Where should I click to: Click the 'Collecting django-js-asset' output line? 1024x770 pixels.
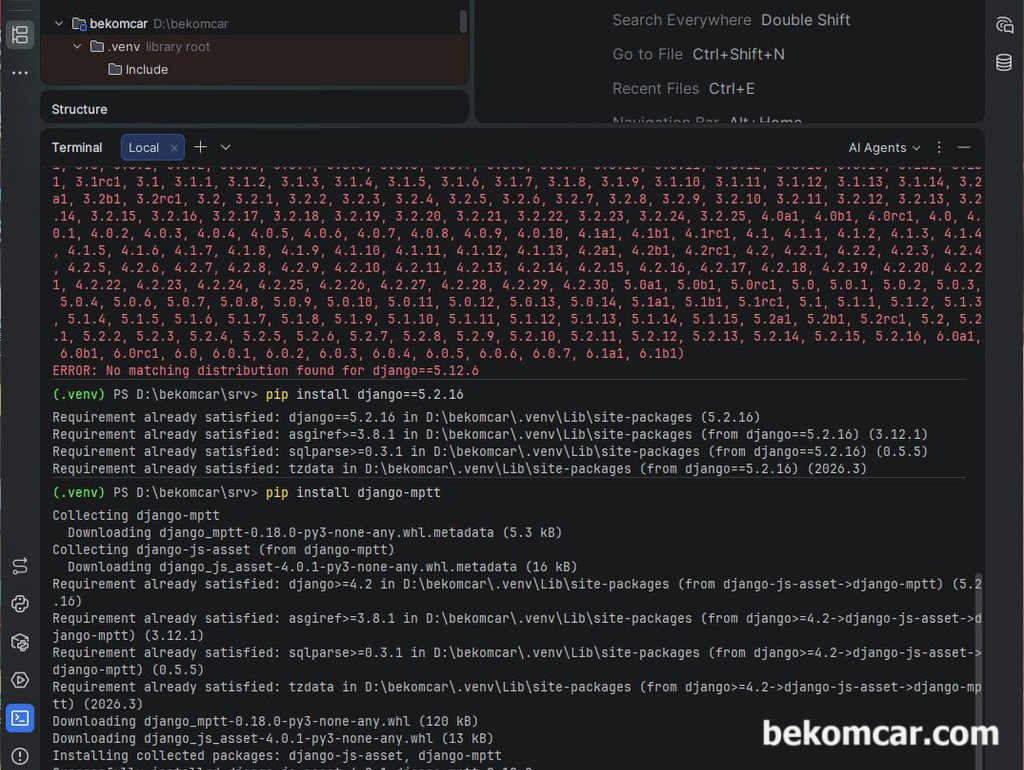223,550
